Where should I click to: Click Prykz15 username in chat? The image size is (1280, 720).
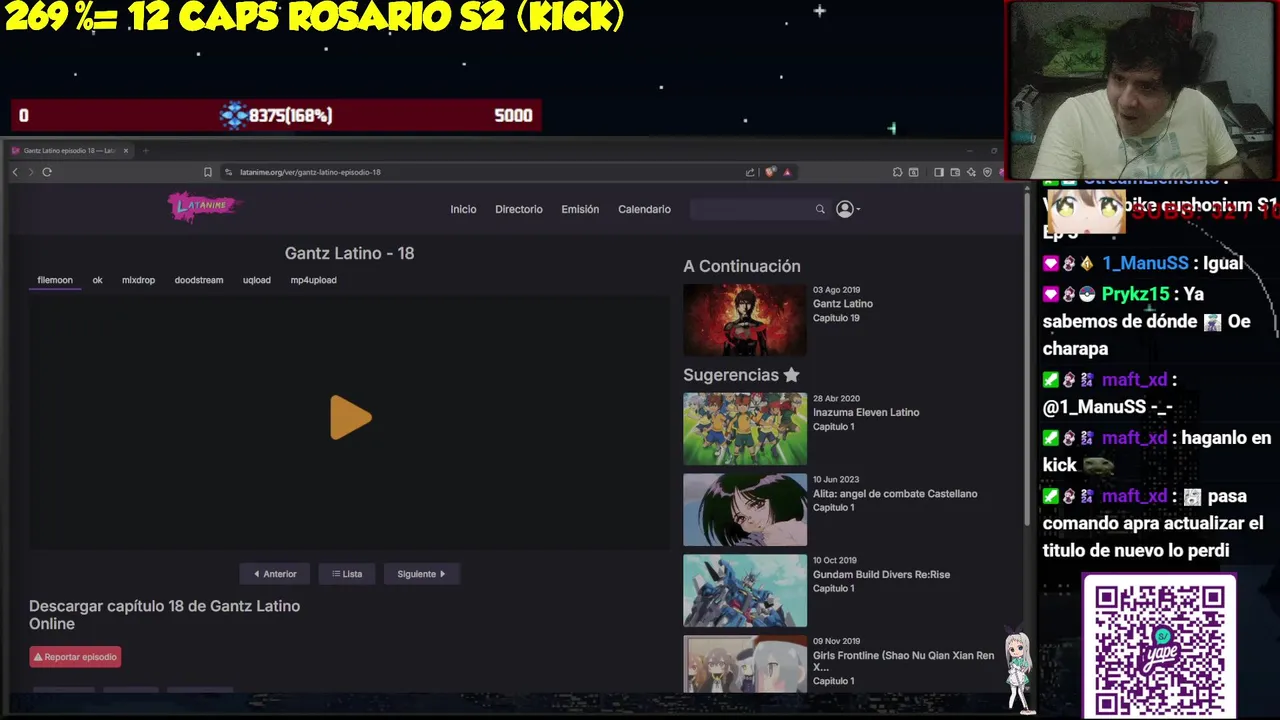click(x=1135, y=294)
